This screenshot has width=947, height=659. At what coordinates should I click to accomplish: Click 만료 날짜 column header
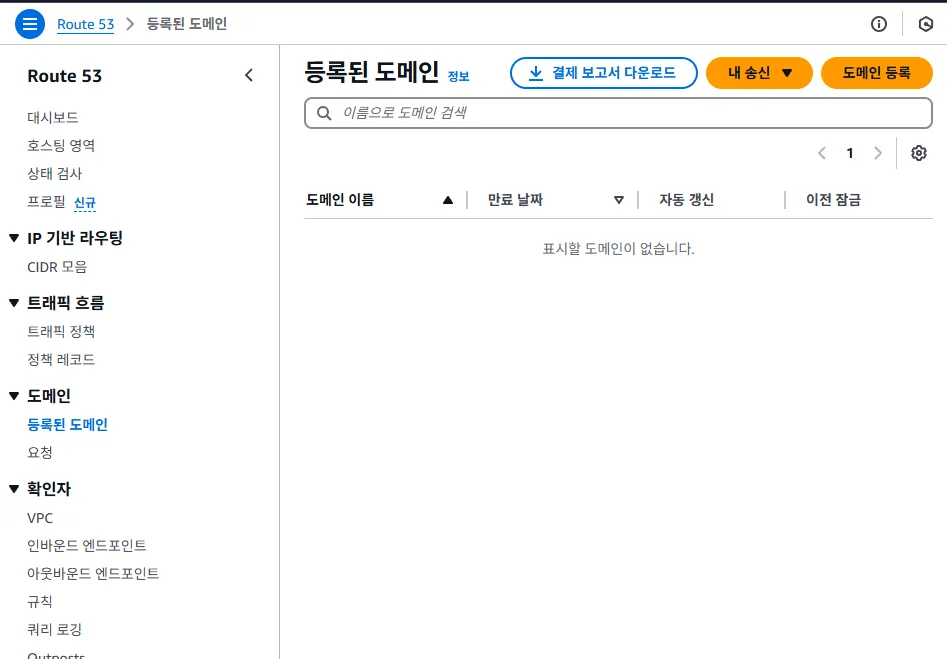(515, 200)
